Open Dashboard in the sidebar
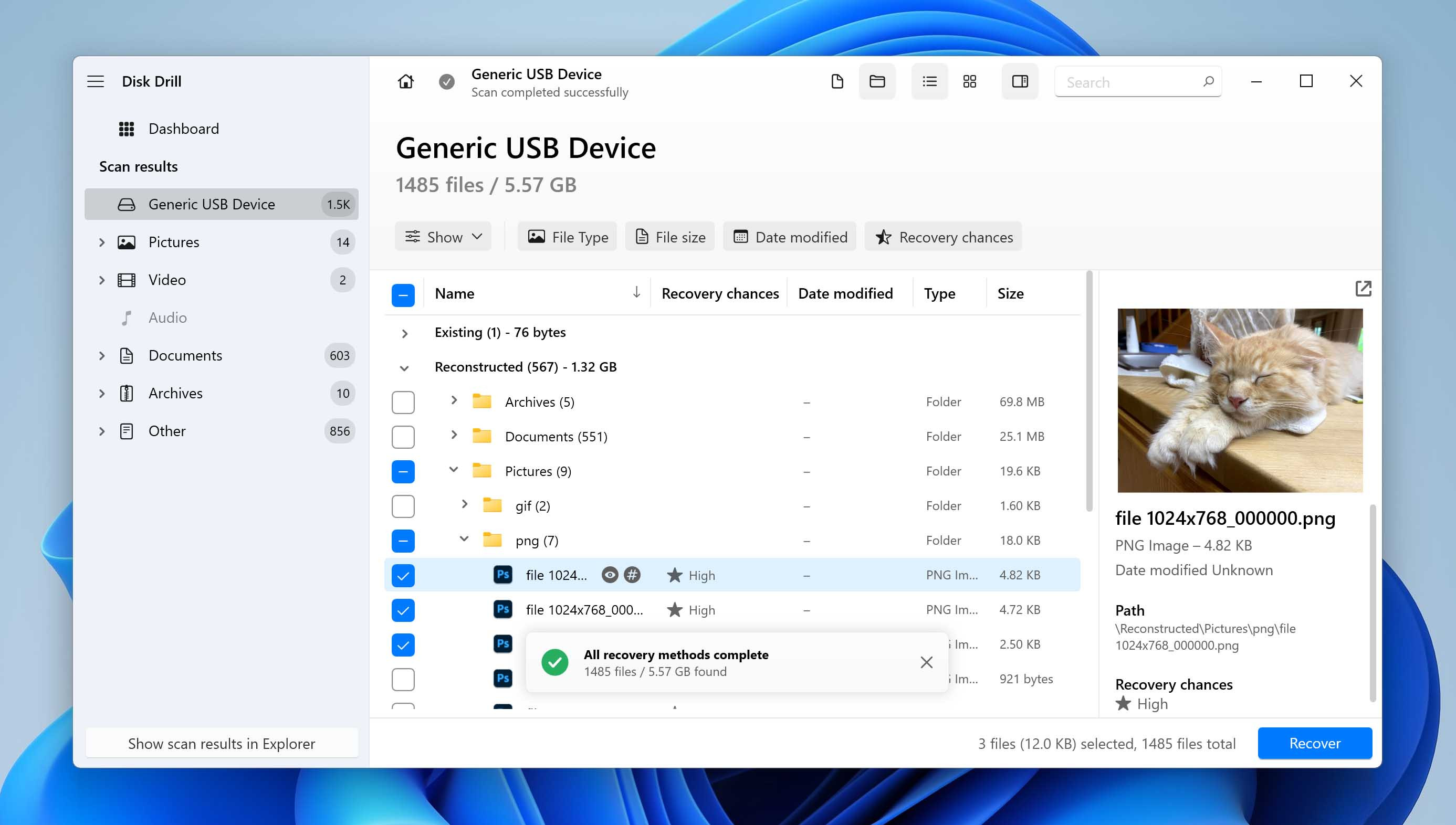1456x825 pixels. tap(184, 129)
